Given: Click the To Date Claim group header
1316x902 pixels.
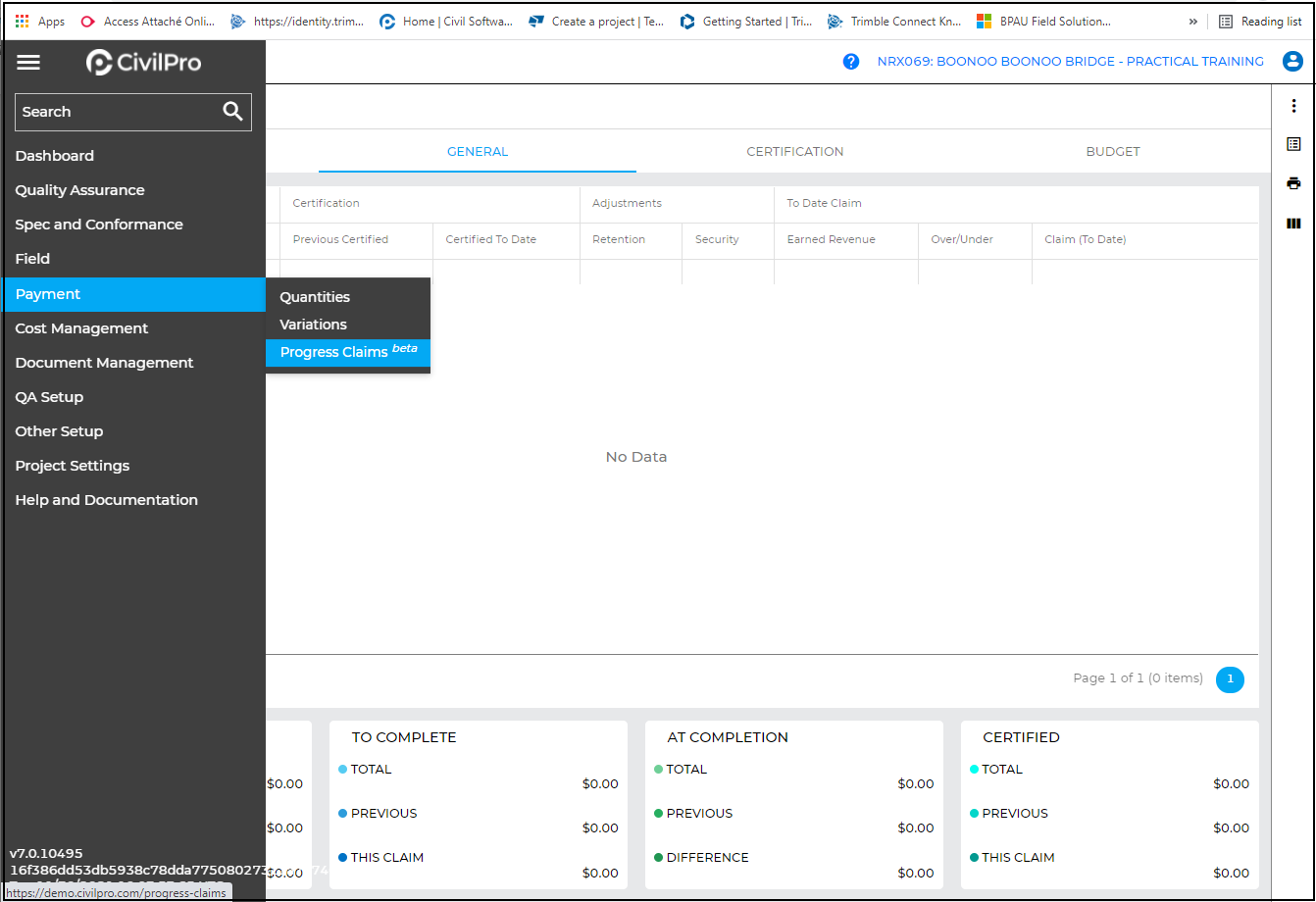Looking at the screenshot, I should click(x=1016, y=204).
